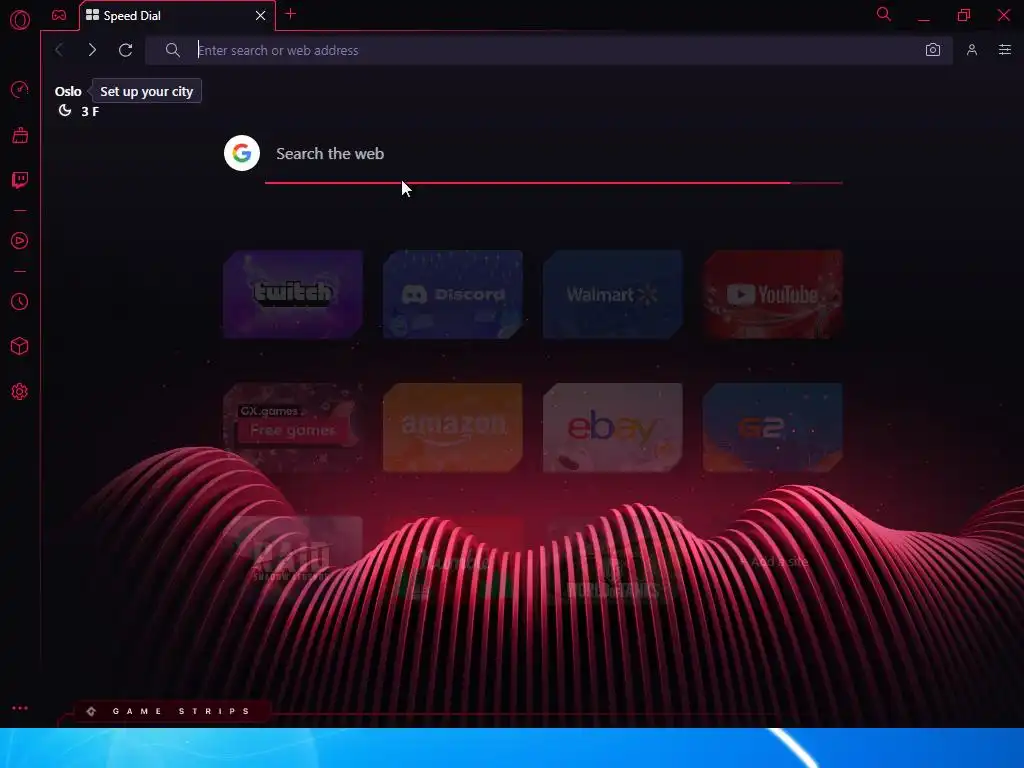Viewport: 1024px width, 768px height.
Task: Open Easy Setup sliders icon
Action: [1004, 50]
